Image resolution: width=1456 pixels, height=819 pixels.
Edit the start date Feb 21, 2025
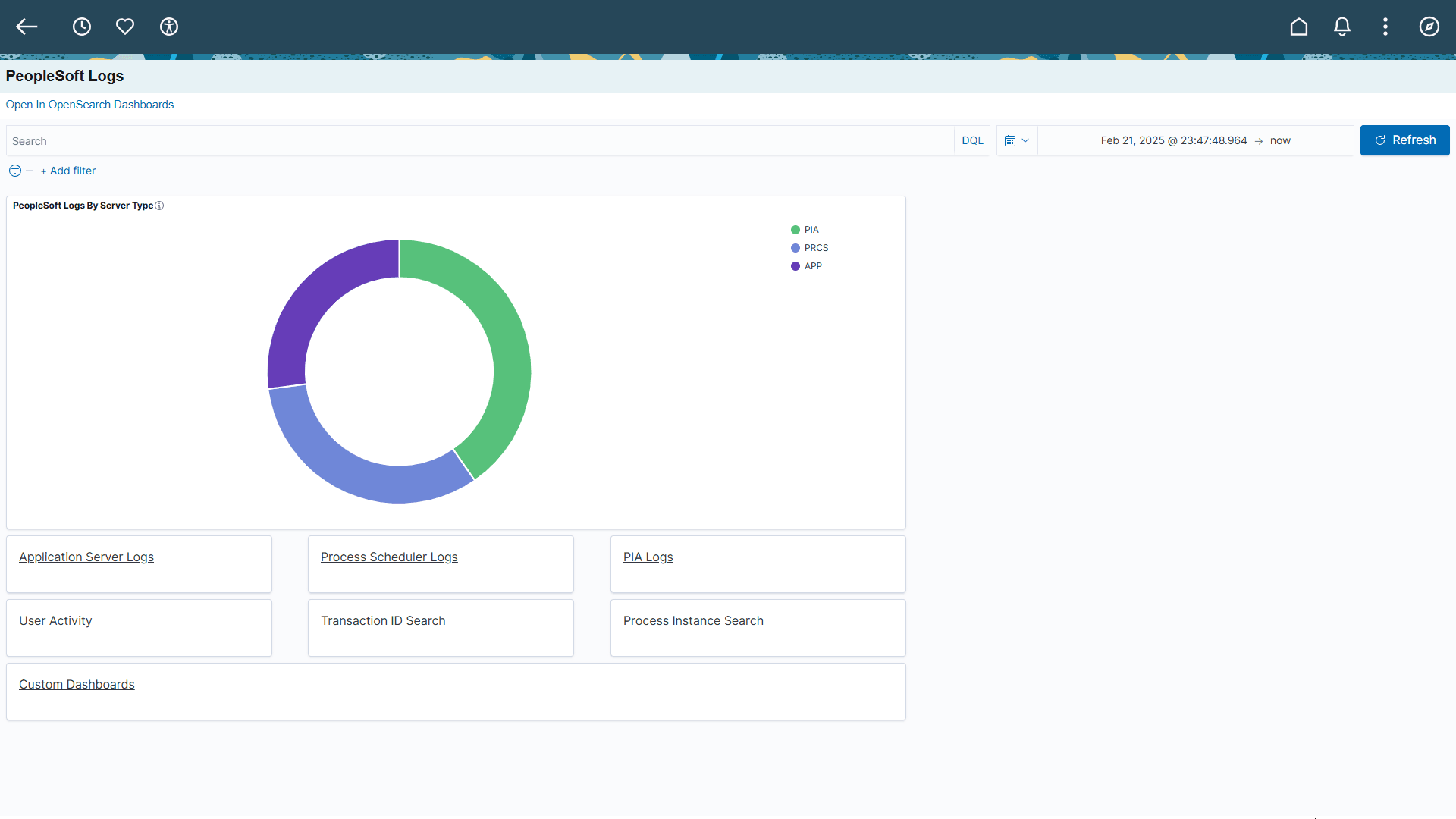click(x=1174, y=140)
